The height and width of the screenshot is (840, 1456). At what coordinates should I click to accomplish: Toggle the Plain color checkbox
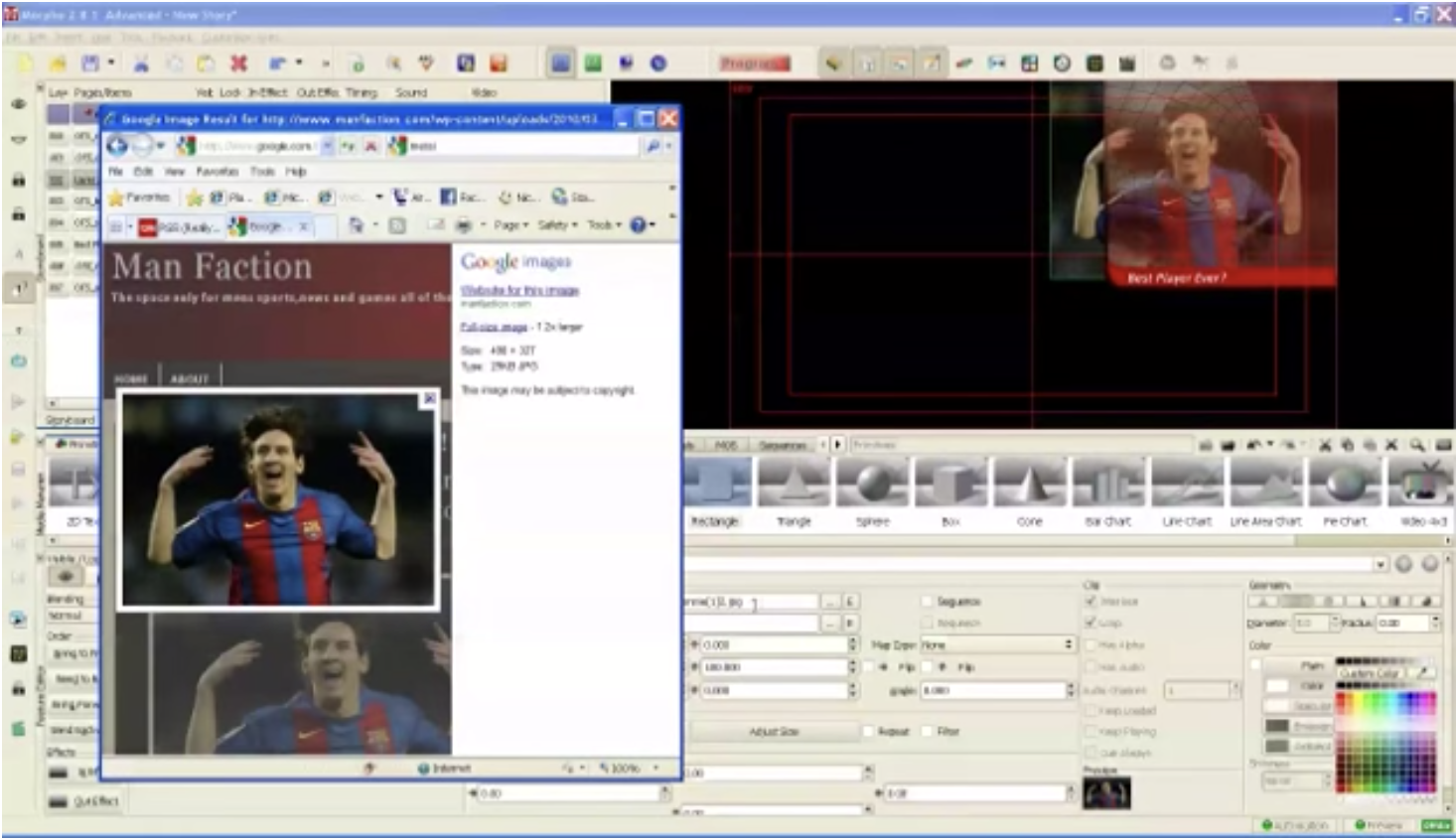pos(1256,665)
